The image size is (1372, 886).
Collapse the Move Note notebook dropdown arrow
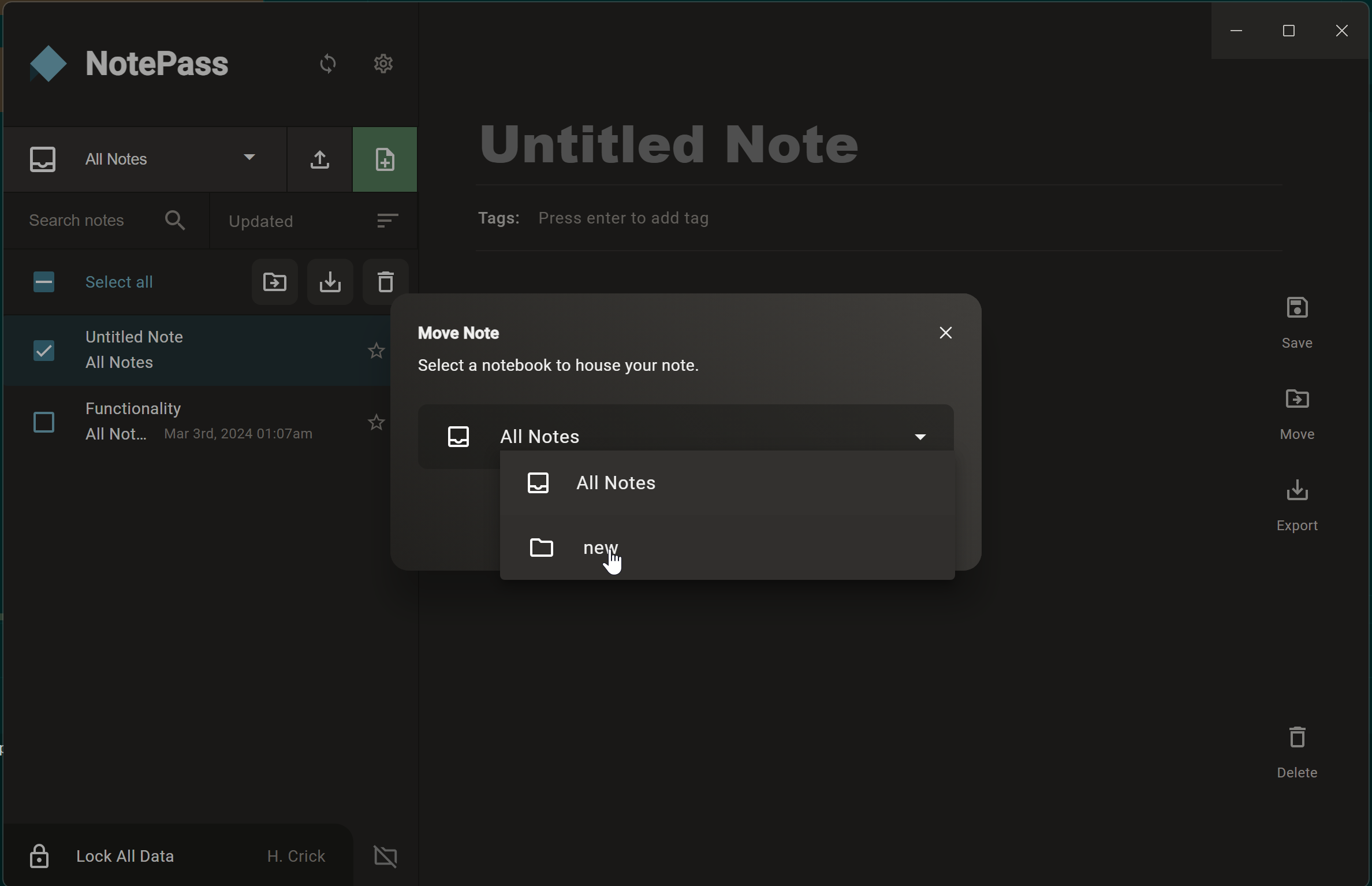920,437
